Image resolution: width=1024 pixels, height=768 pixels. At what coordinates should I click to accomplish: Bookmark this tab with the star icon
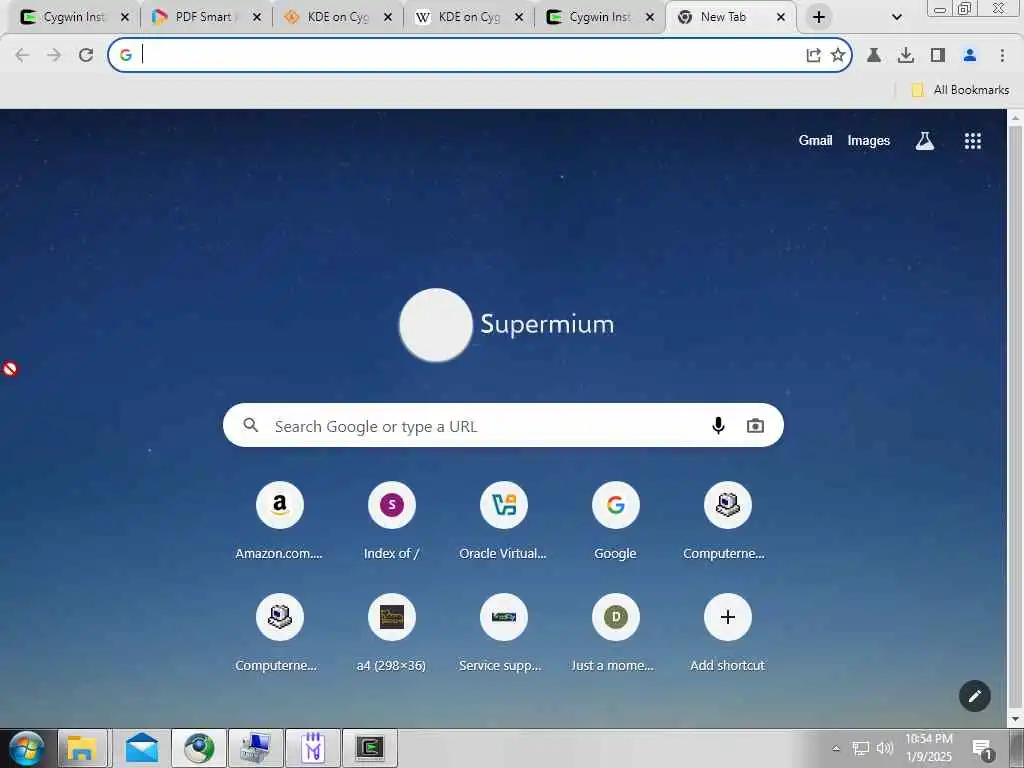pos(838,56)
